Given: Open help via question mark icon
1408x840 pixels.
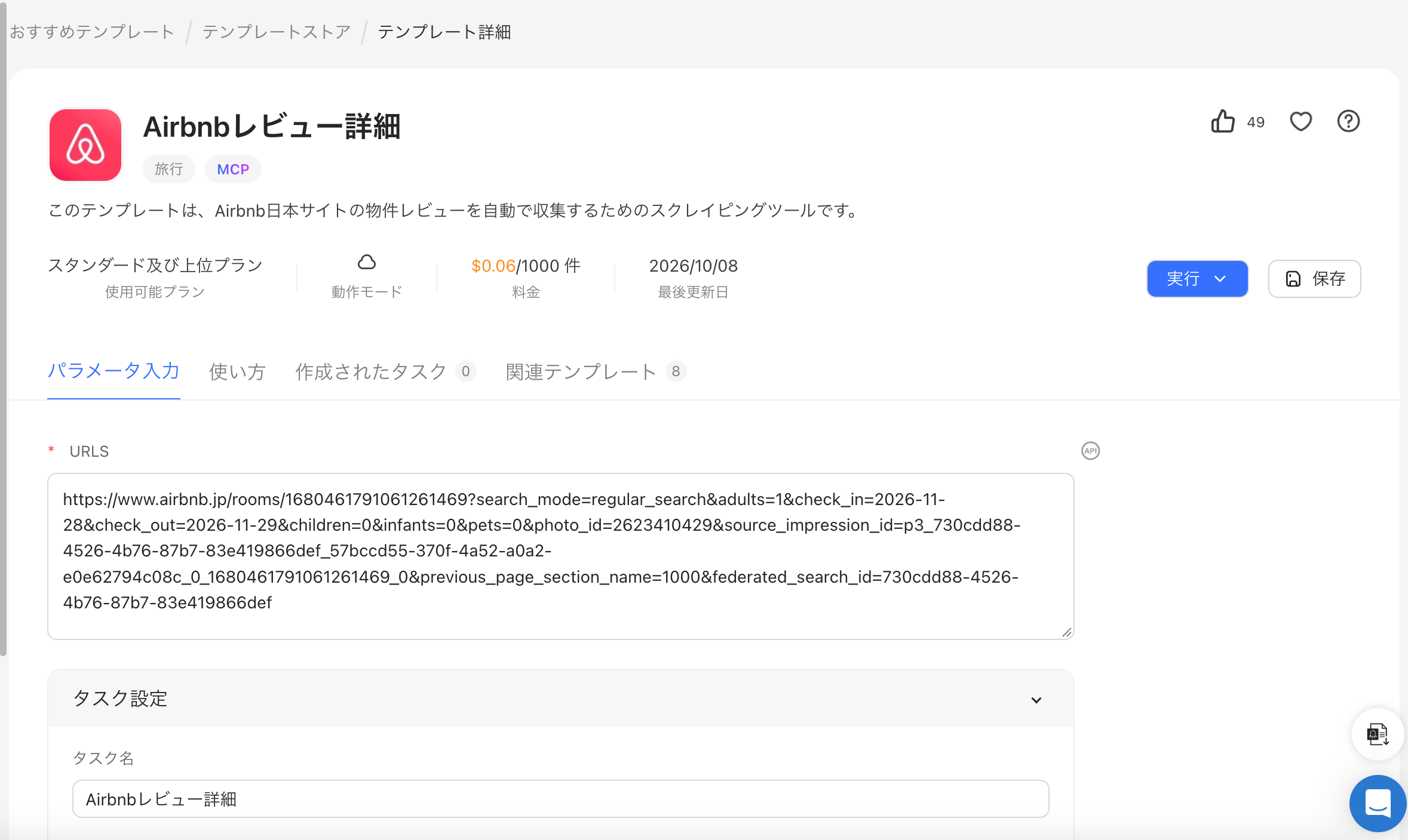Looking at the screenshot, I should 1348,122.
